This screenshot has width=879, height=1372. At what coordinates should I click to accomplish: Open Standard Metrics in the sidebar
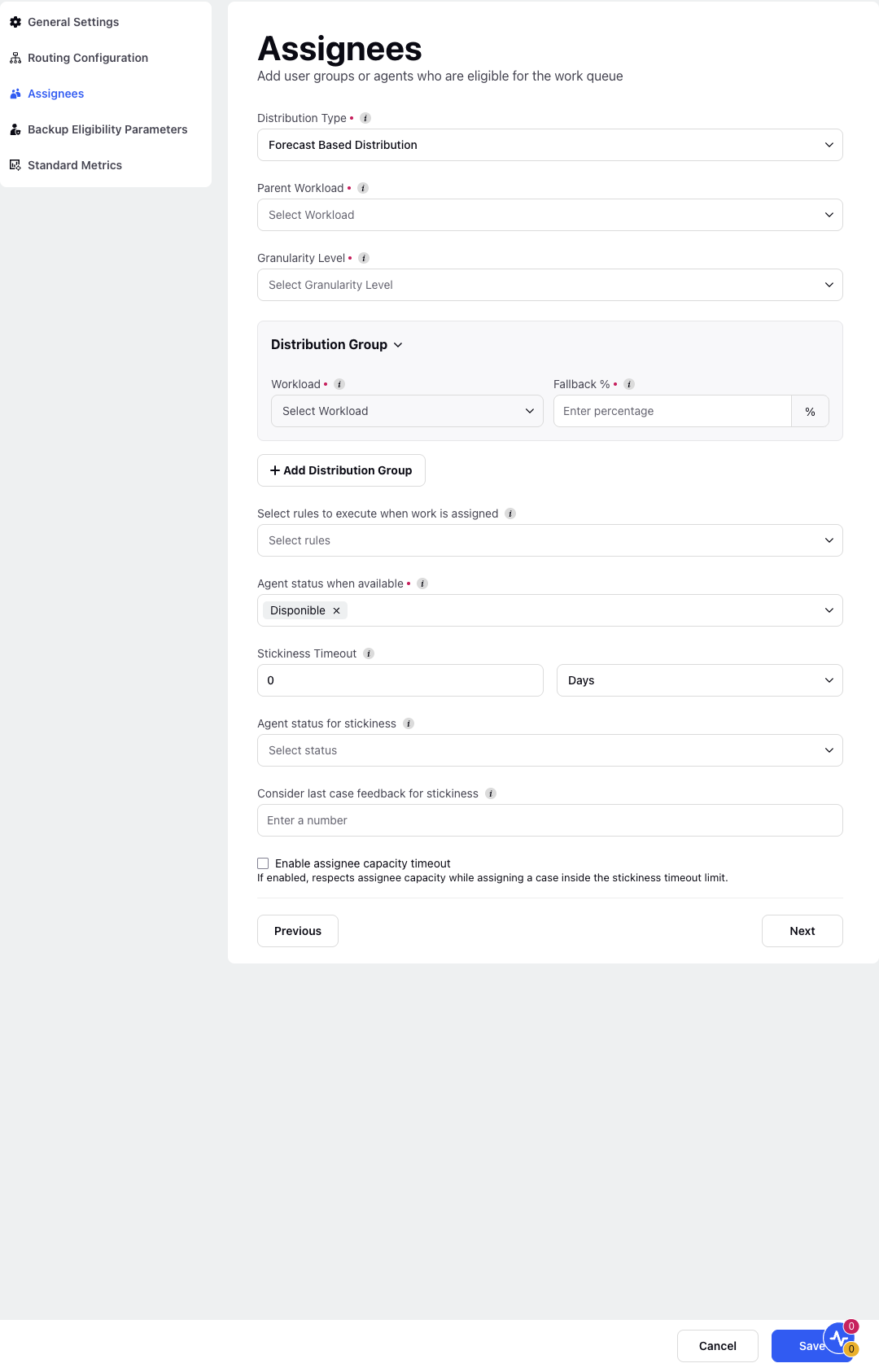coord(74,165)
